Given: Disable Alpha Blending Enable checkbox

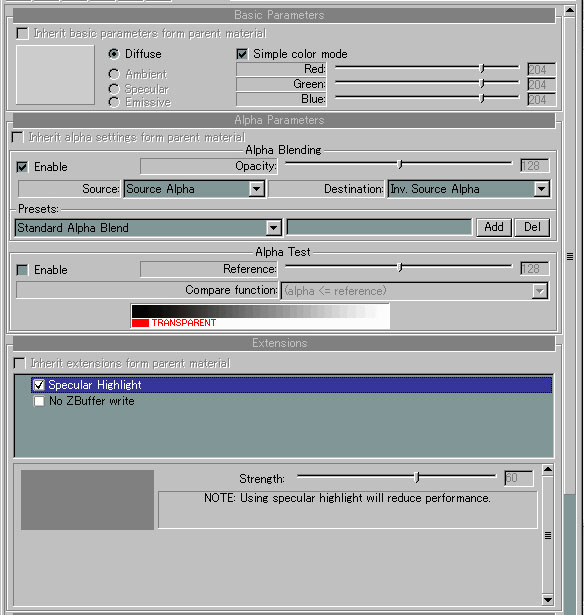Looking at the screenshot, I should point(22,167).
